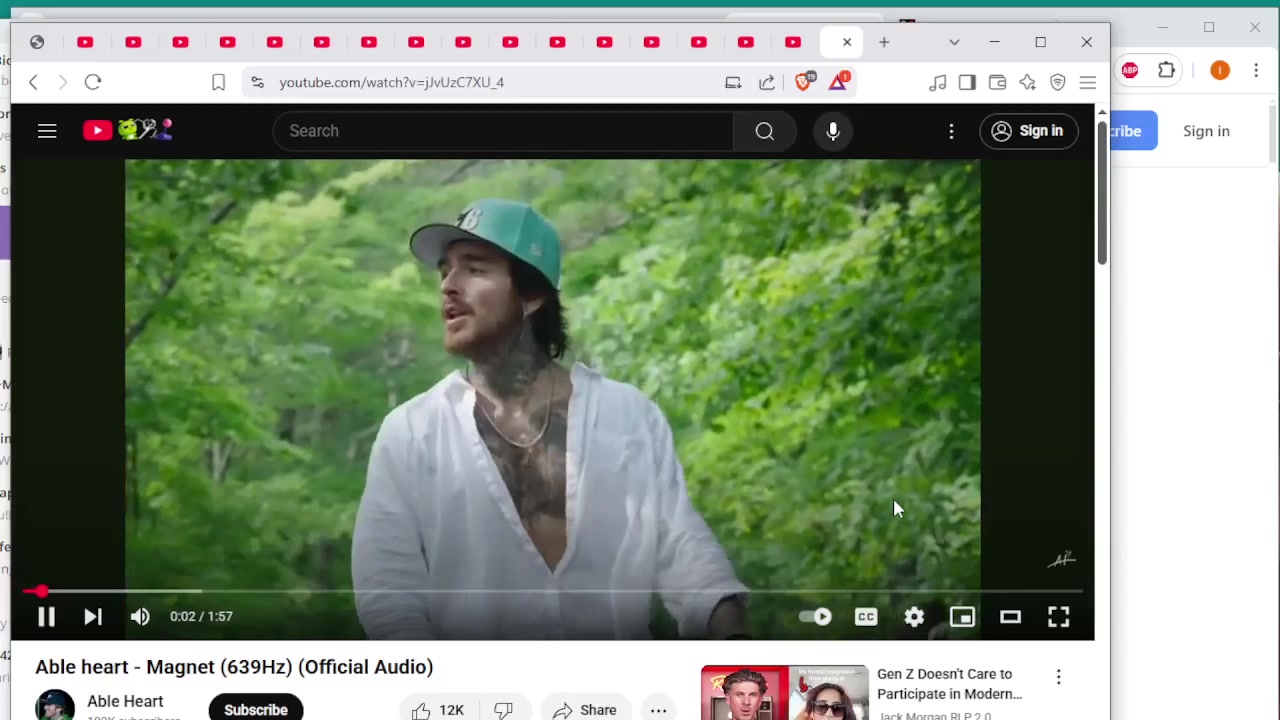This screenshot has width=1280, height=720.
Task: Subscribe to Able Heart channel
Action: point(256,709)
